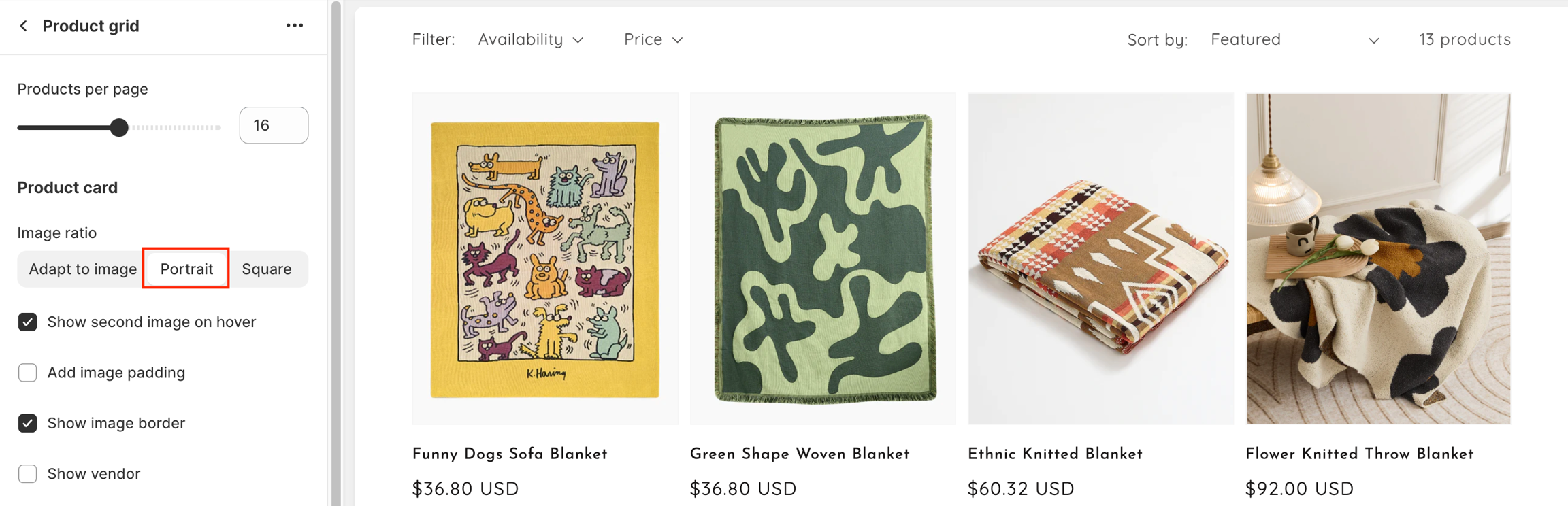Switch image ratio to Square
1568x506 pixels.
point(267,269)
